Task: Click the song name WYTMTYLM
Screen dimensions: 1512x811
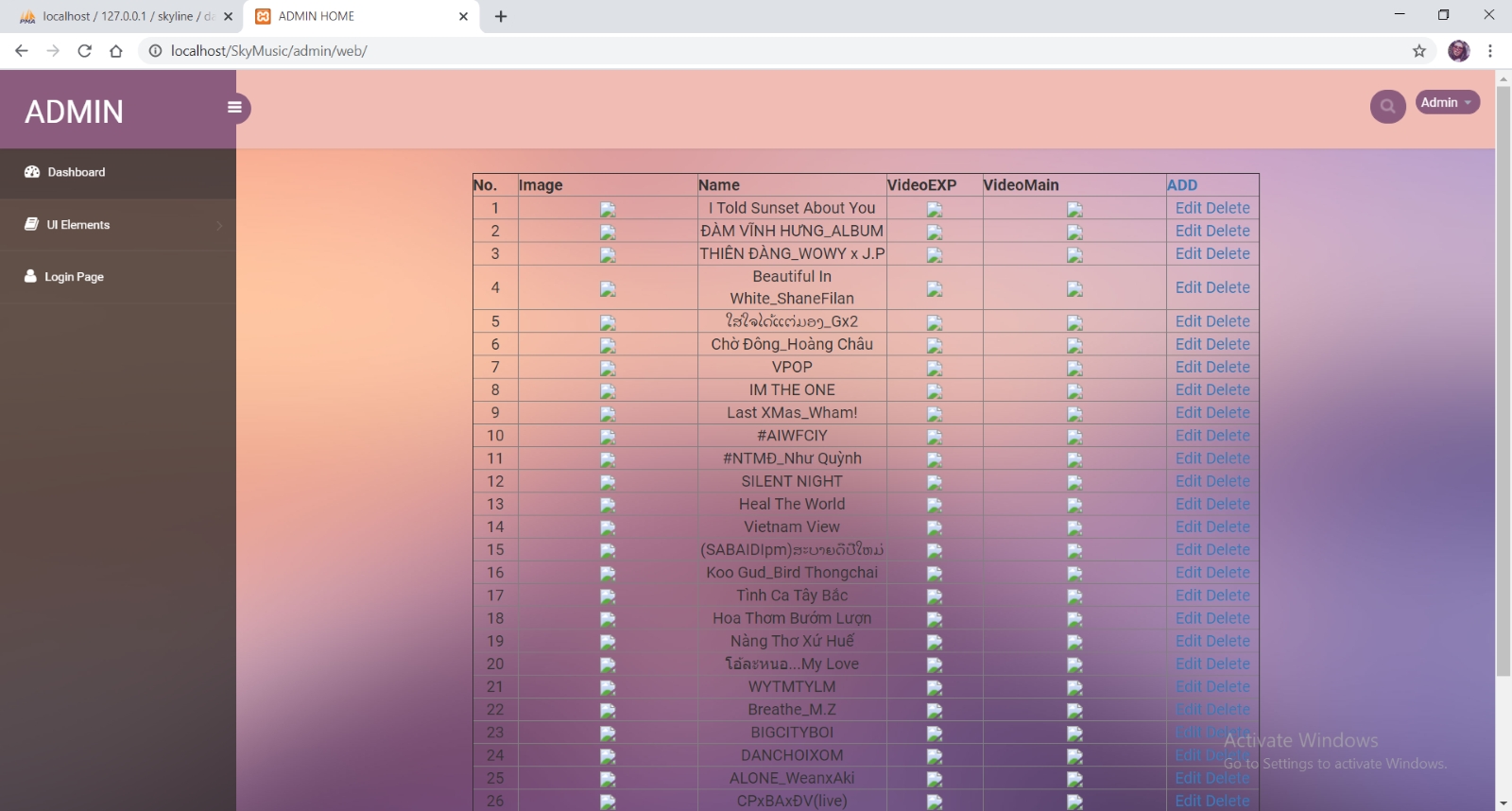Action: tap(792, 686)
